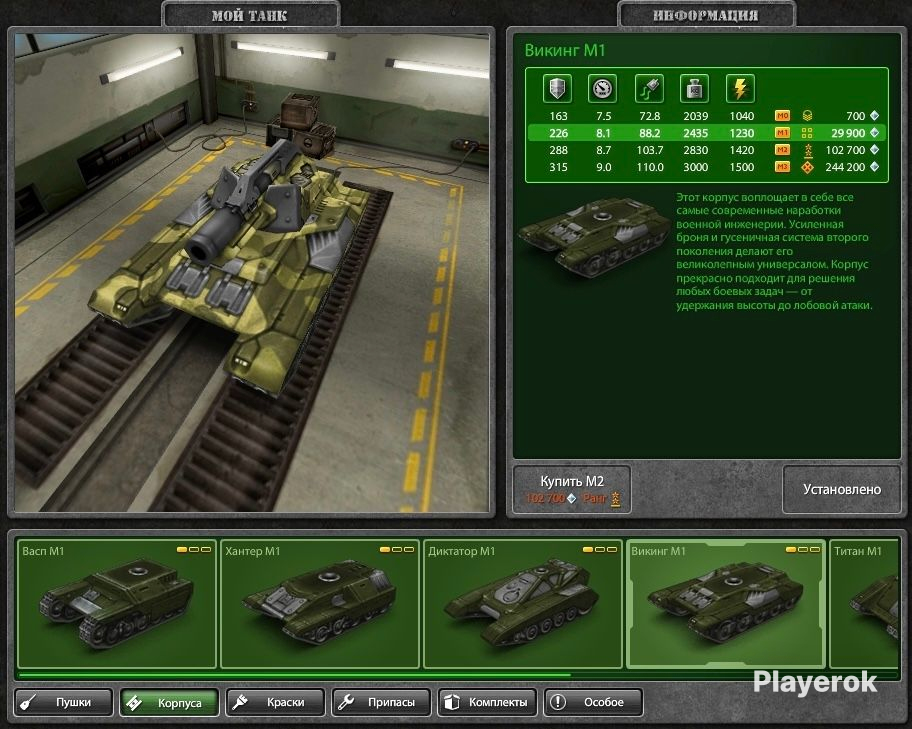912x729 pixels.
Task: Open the Особое (special) category
Action: pos(593,702)
